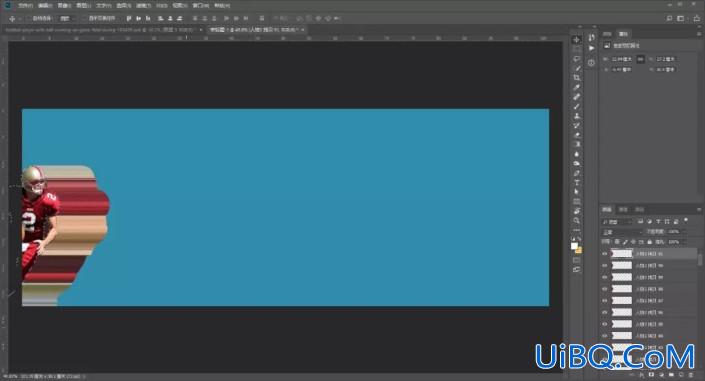705x381 pixels.
Task: Open the Layers panel flyout menu
Action: click(x=699, y=209)
